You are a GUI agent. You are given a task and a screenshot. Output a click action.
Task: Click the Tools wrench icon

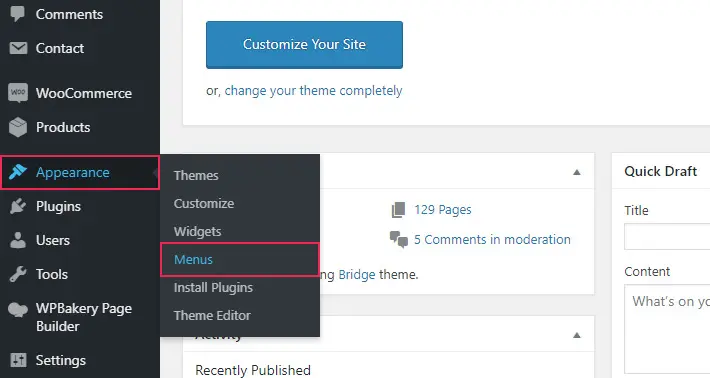click(18, 274)
